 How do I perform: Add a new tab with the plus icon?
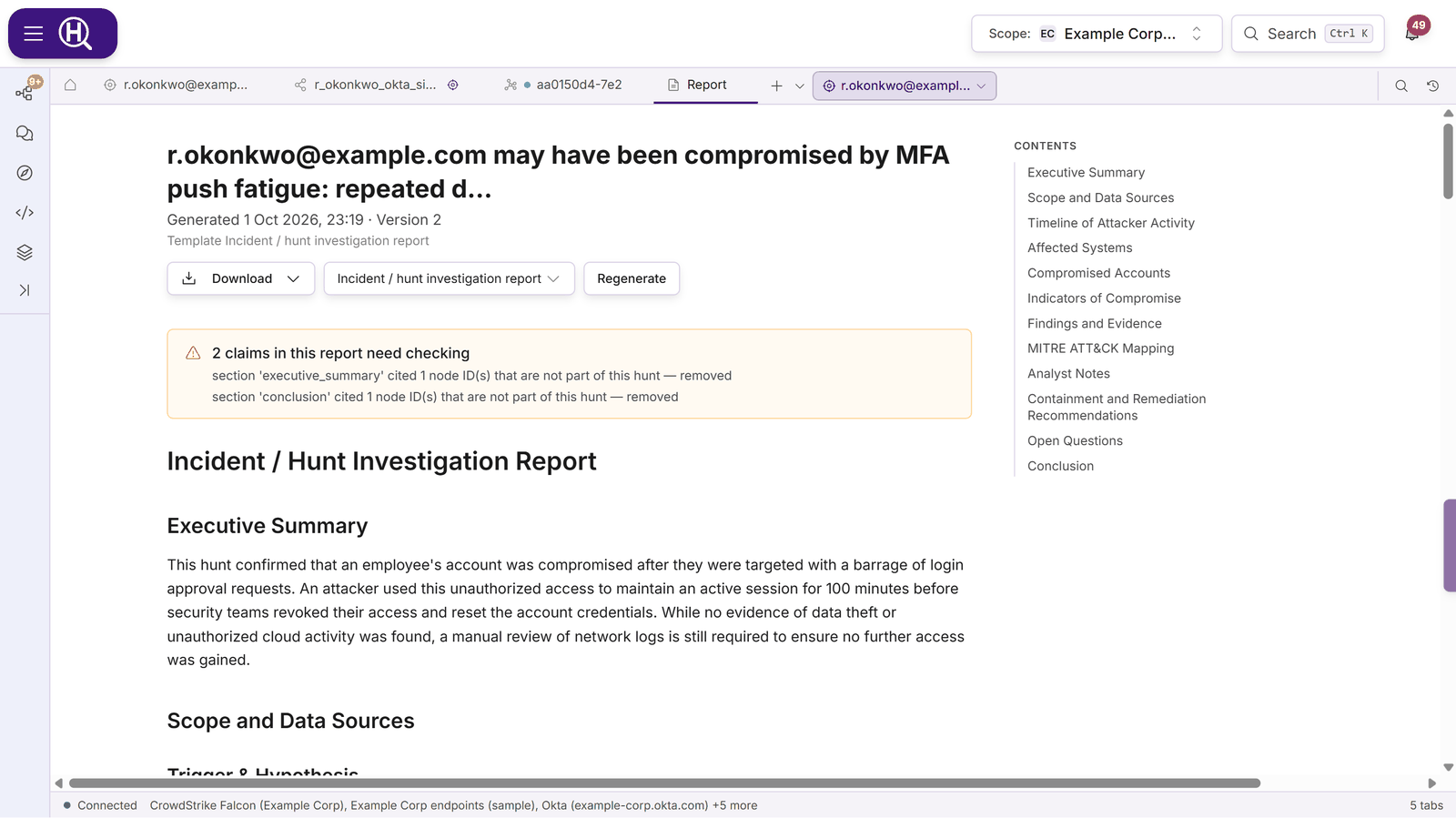776,86
